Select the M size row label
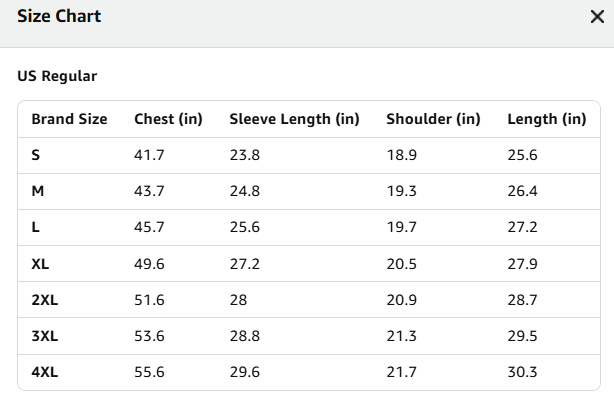This screenshot has width=614, height=406. click(x=38, y=191)
